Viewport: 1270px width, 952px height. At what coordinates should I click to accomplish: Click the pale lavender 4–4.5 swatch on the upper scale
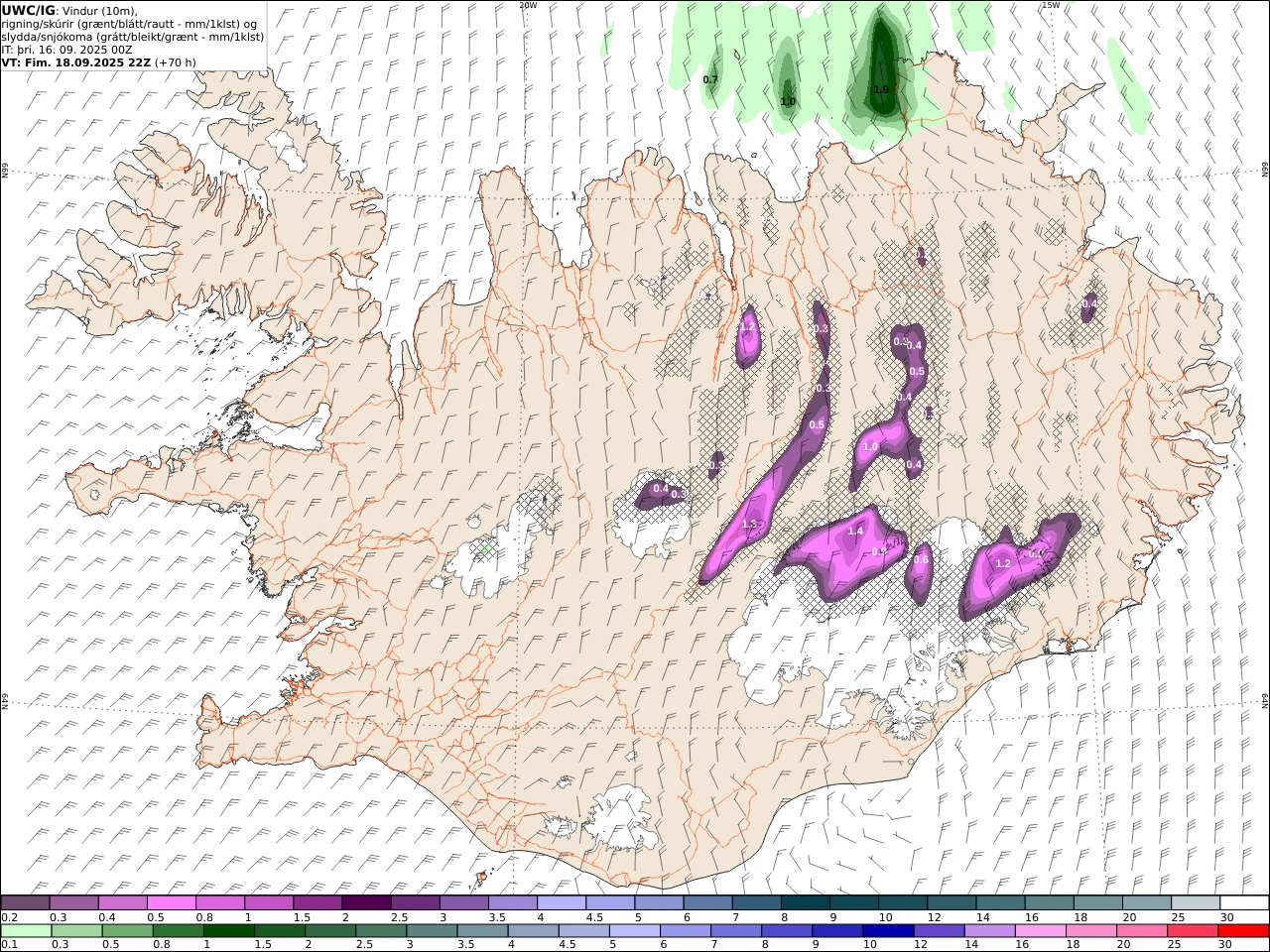point(561,903)
